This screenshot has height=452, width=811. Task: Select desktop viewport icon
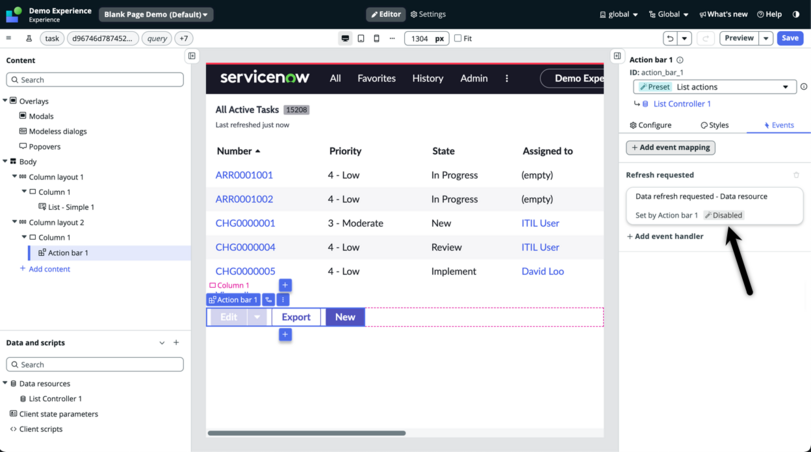pos(345,38)
